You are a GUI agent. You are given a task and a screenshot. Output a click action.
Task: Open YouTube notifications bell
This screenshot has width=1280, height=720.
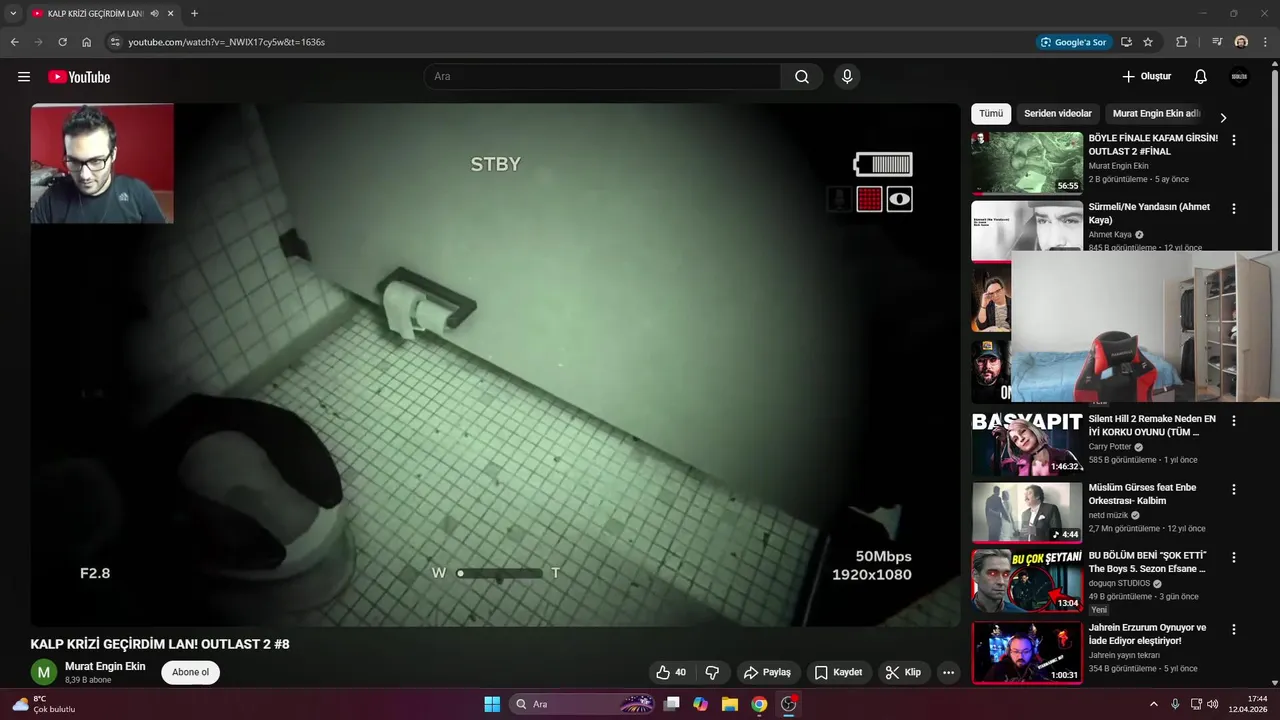tap(1201, 77)
